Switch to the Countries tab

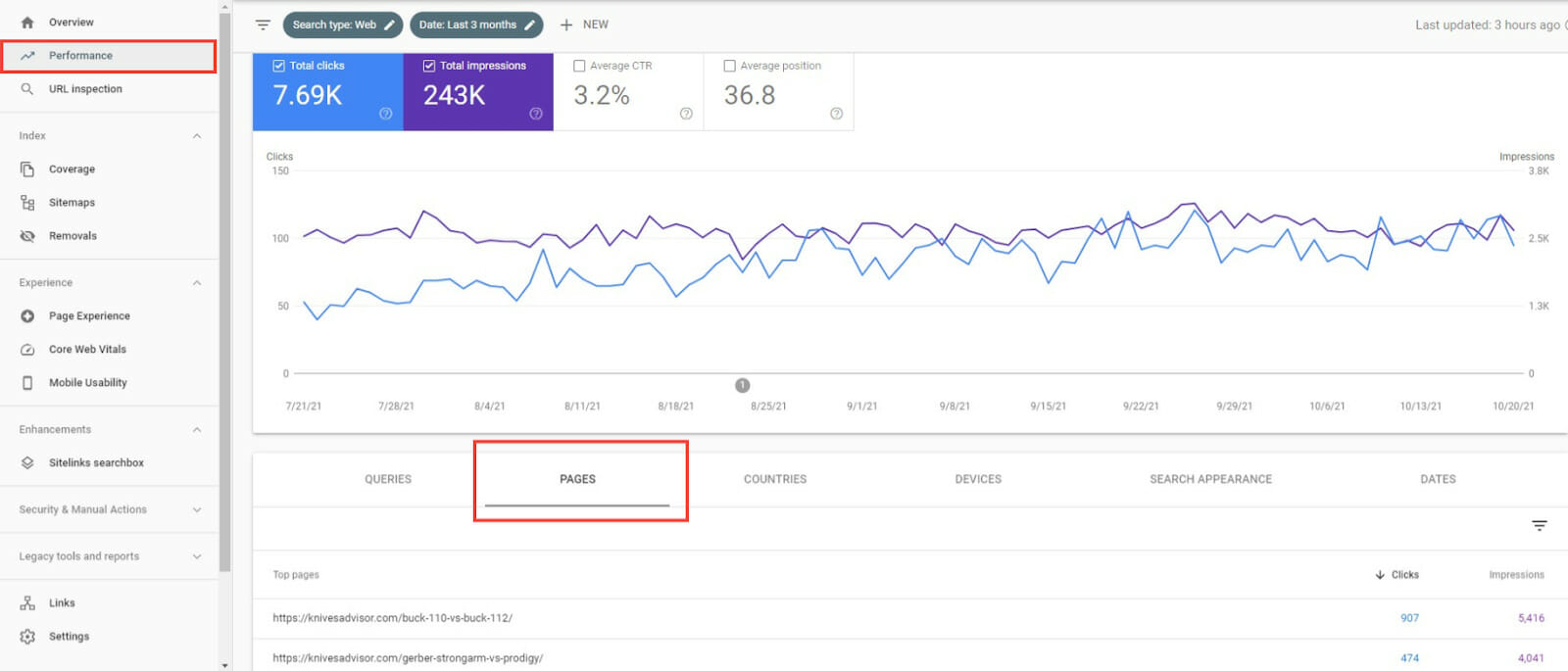click(774, 479)
